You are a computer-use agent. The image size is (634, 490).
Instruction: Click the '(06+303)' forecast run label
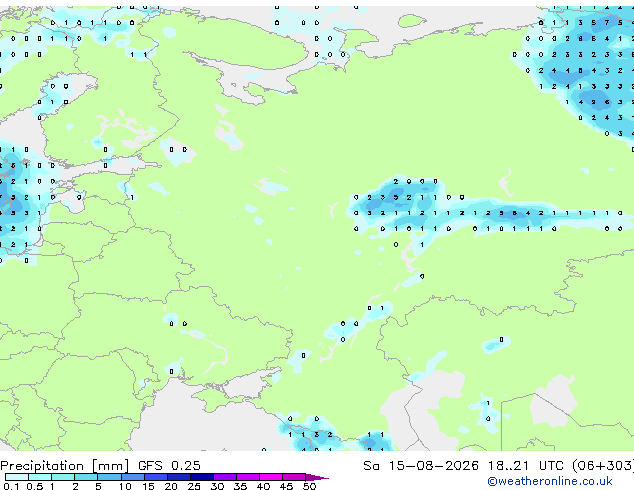coord(602,466)
